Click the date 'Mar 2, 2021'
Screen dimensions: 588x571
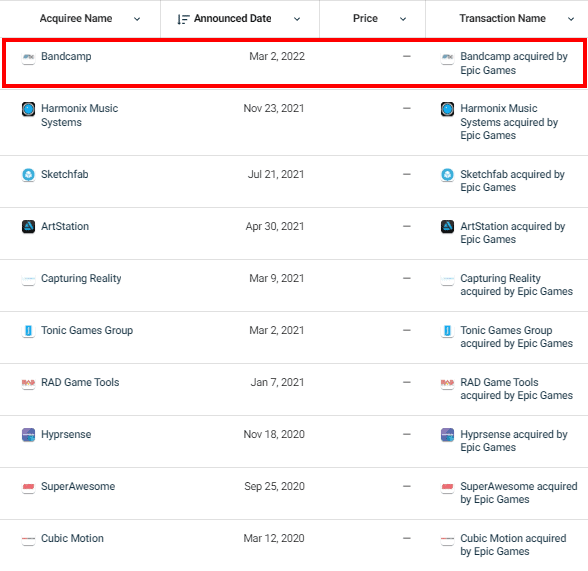pos(277,330)
